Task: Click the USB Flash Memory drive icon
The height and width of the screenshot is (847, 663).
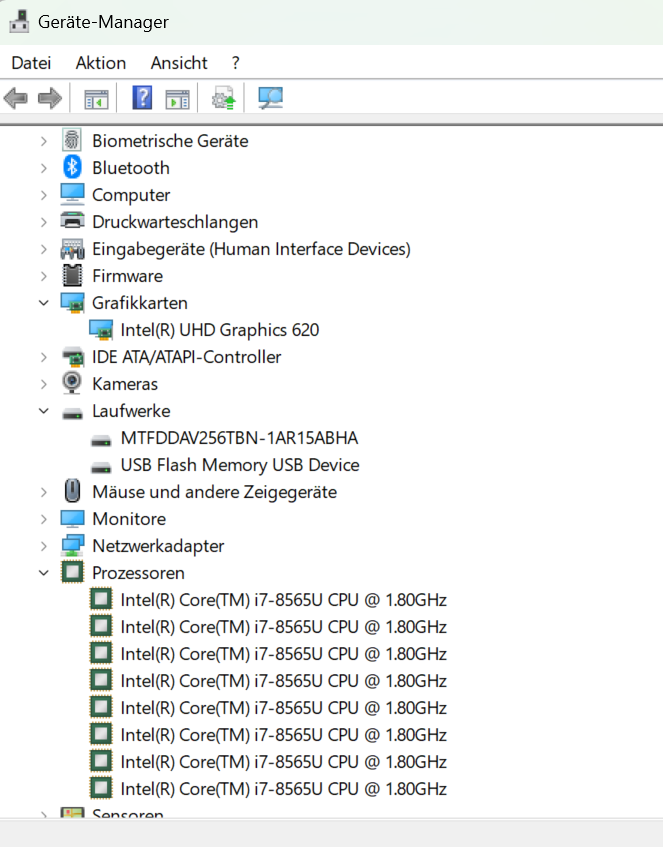Action: (101, 468)
